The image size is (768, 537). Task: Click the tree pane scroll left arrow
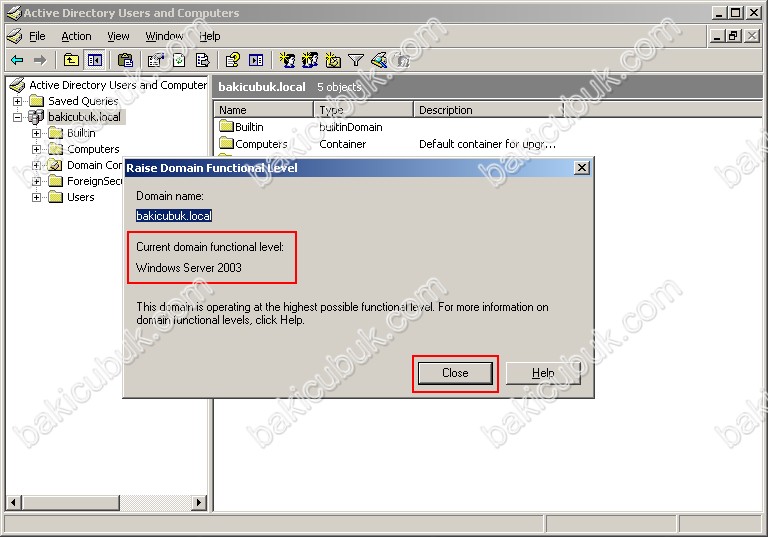pyautogui.click(x=13, y=502)
